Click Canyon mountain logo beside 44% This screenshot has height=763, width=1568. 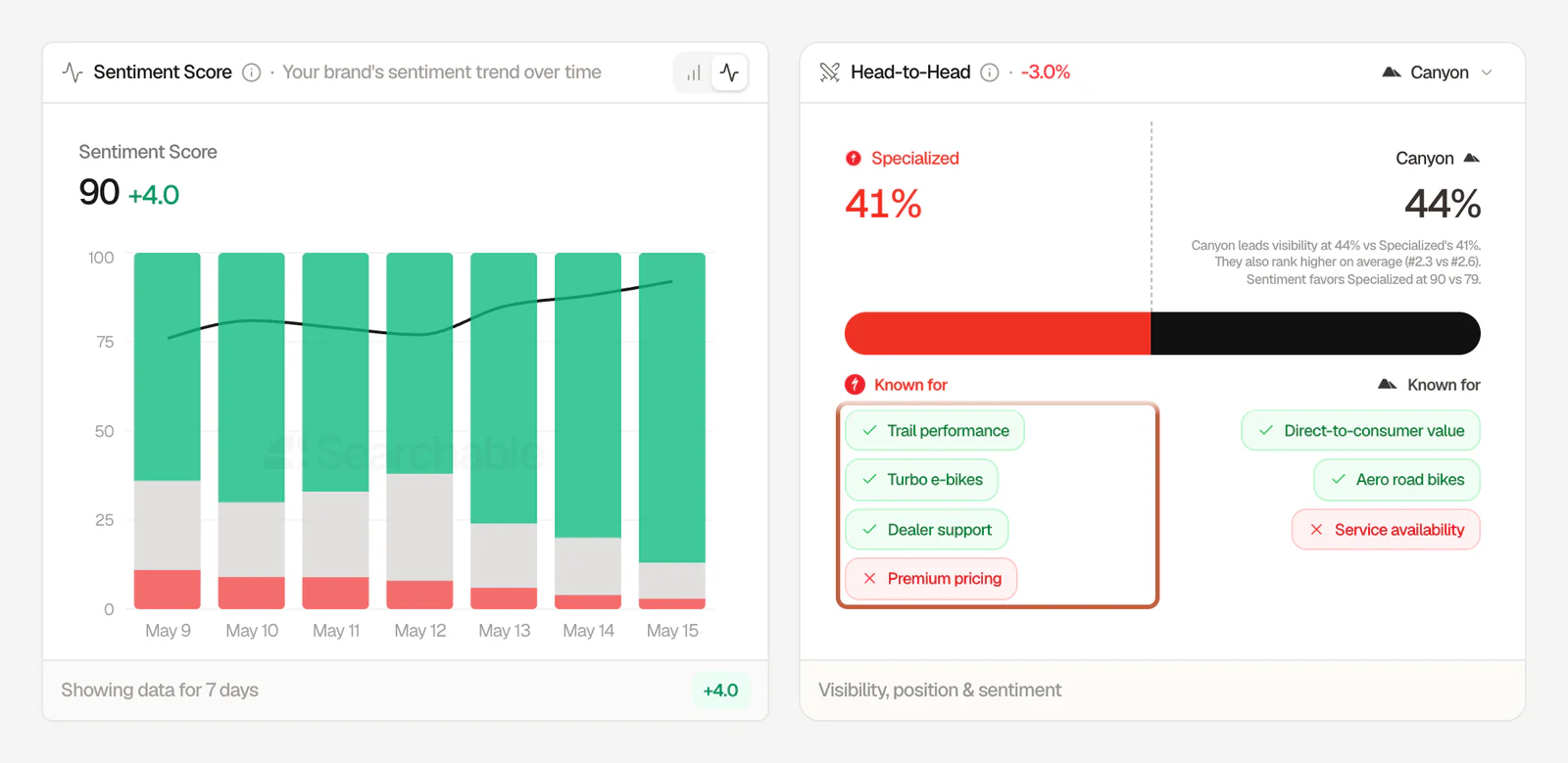point(1471,158)
